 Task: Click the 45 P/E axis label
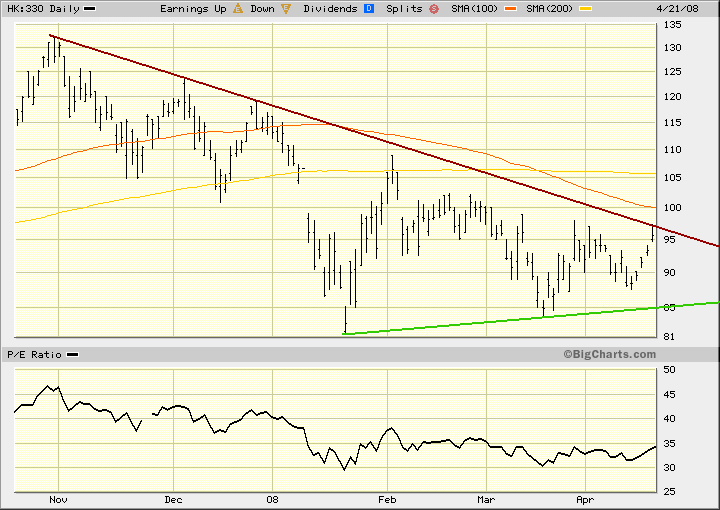(x=669, y=394)
